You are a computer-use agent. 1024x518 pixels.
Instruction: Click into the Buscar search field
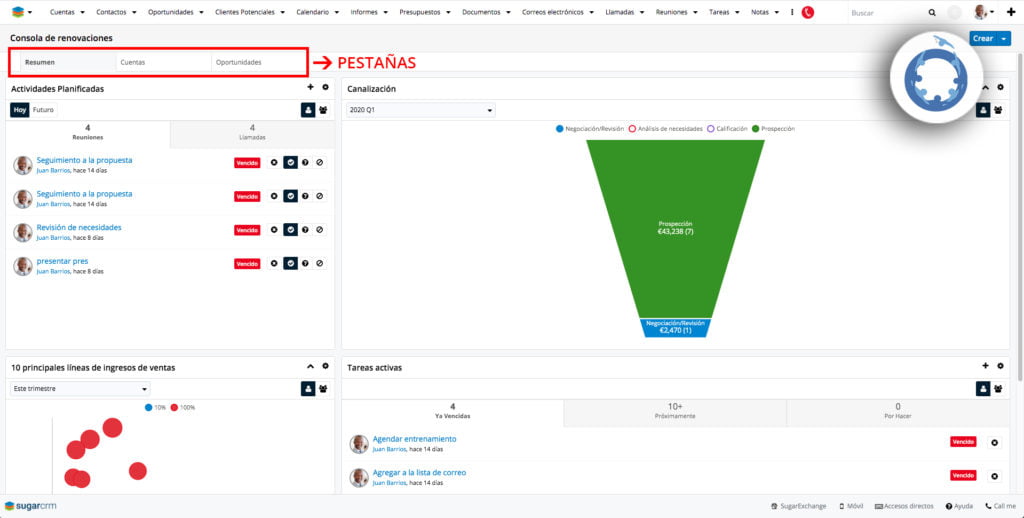click(885, 13)
